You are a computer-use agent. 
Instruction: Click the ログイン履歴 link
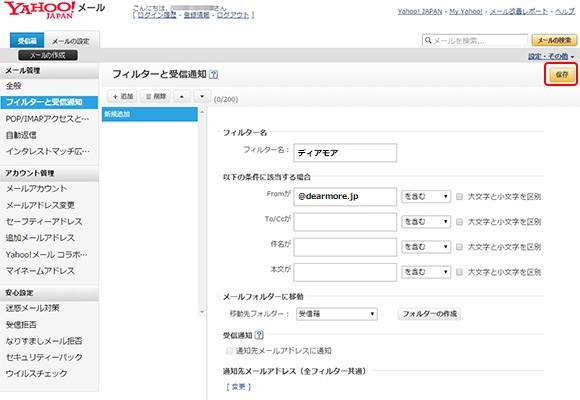(x=157, y=15)
